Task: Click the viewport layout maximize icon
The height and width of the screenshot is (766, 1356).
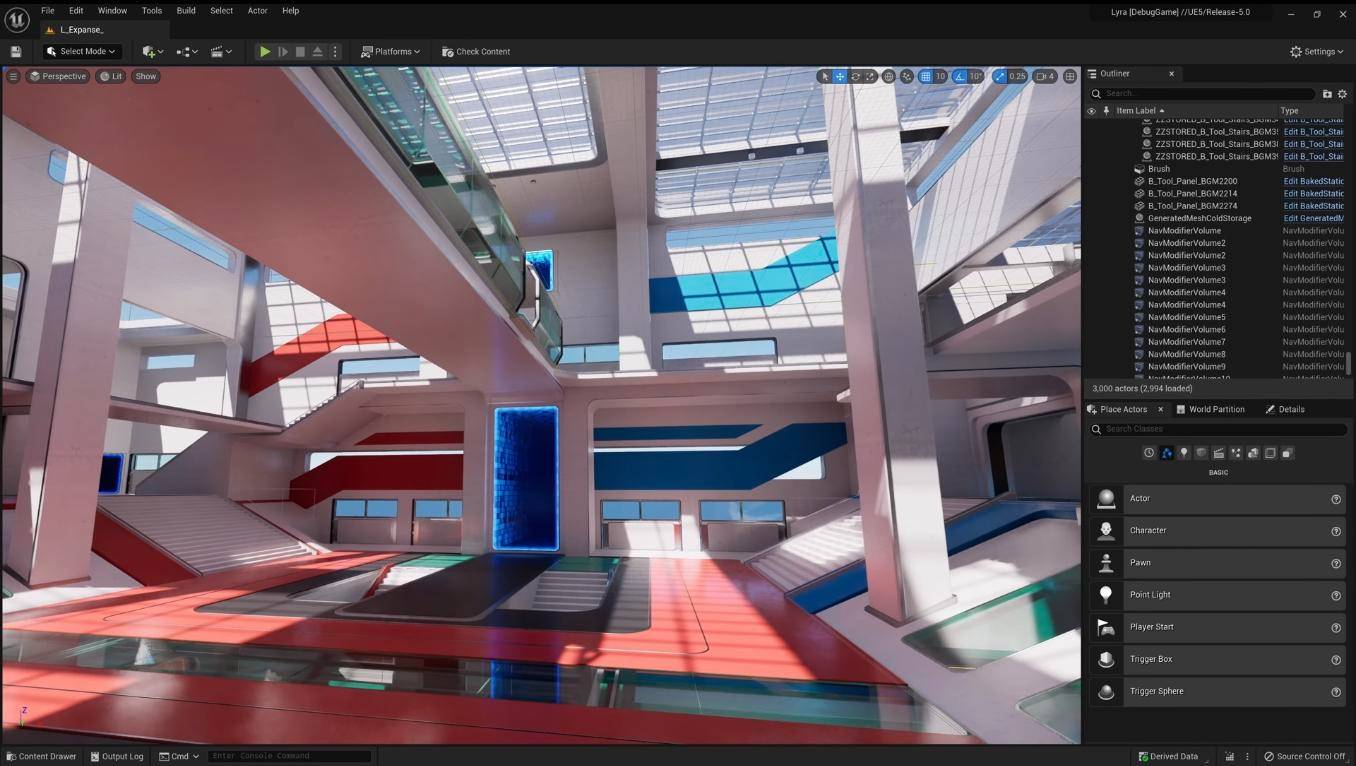Action: click(1070, 76)
